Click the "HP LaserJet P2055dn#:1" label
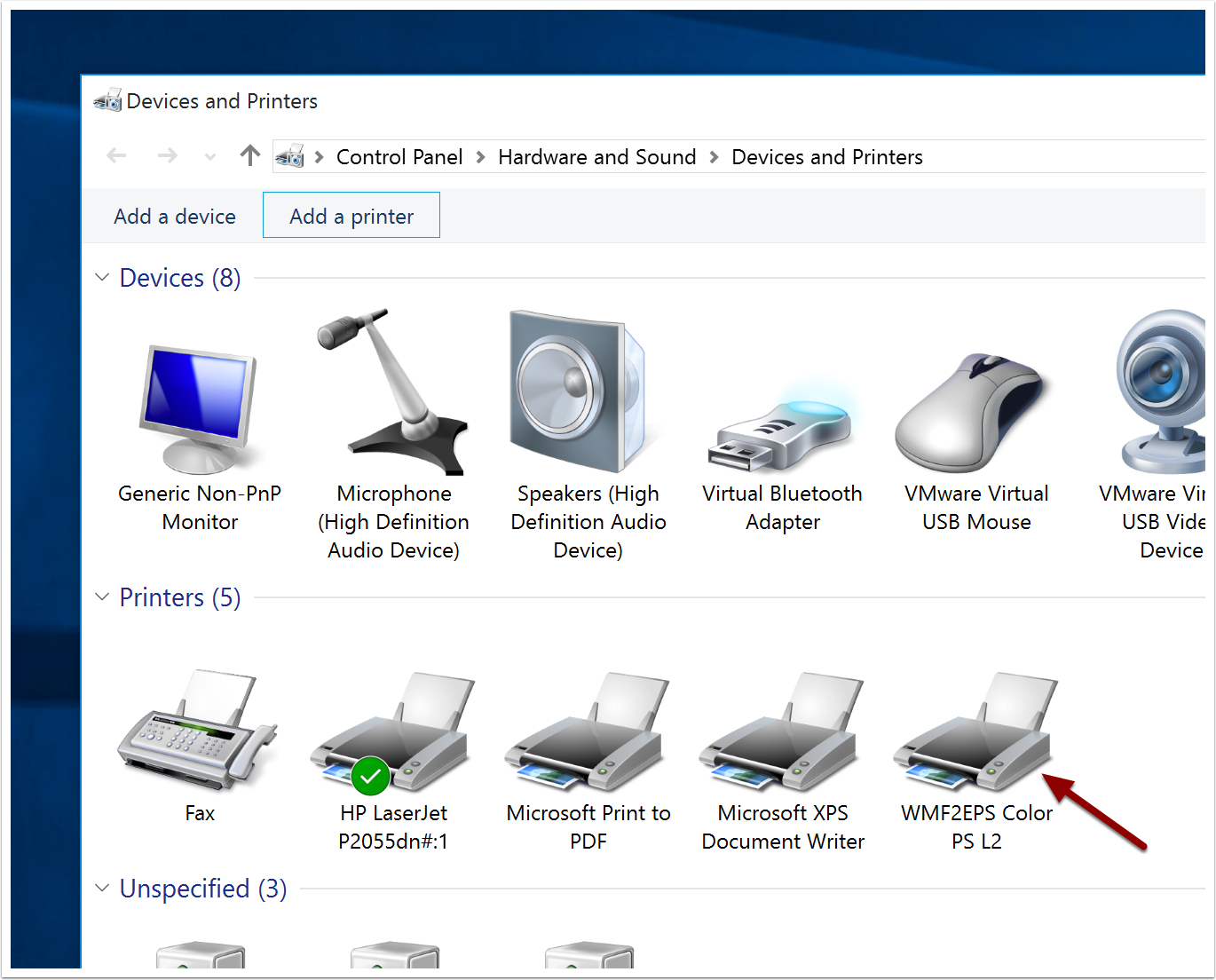This screenshot has width=1216, height=980. click(393, 827)
